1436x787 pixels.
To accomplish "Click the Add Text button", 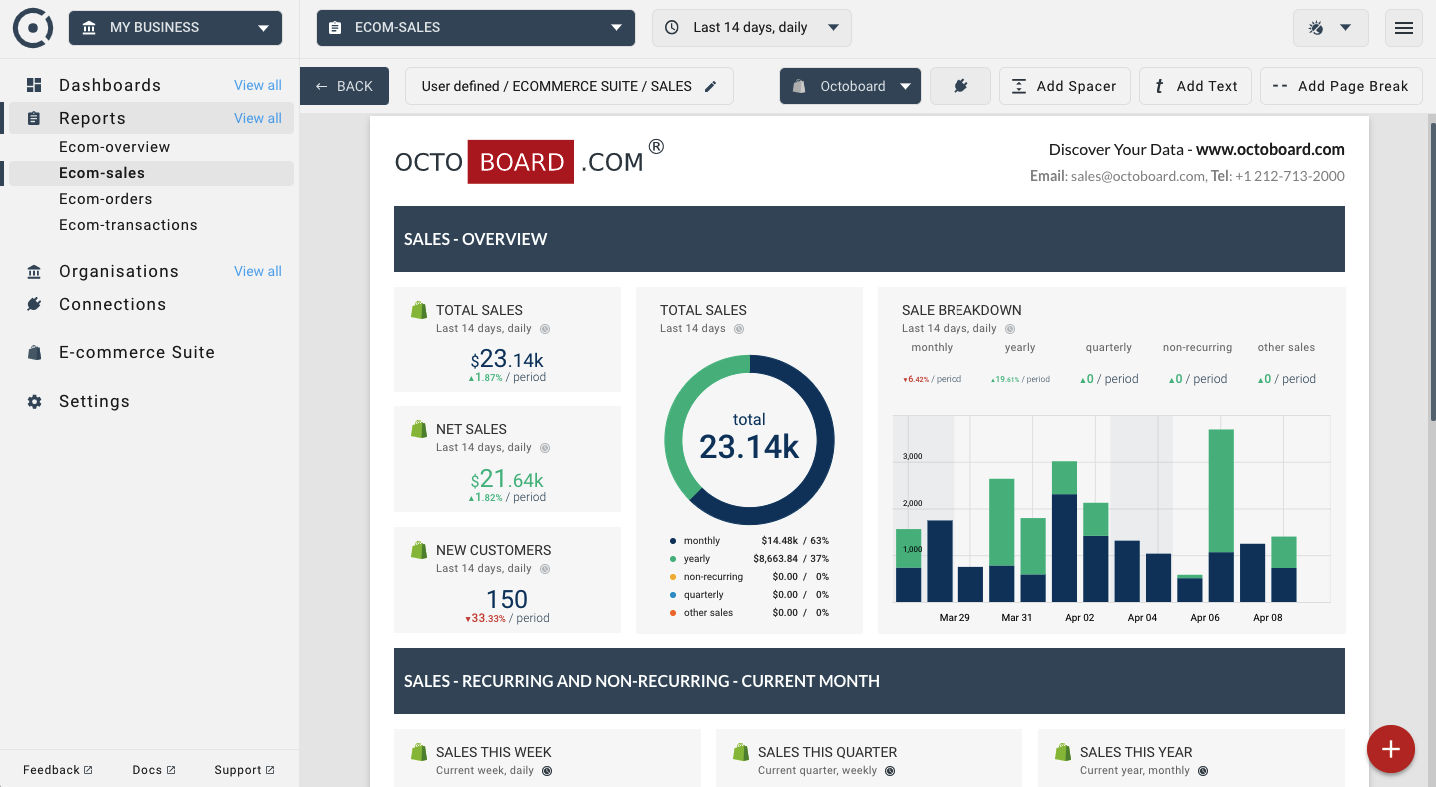I will point(1195,86).
